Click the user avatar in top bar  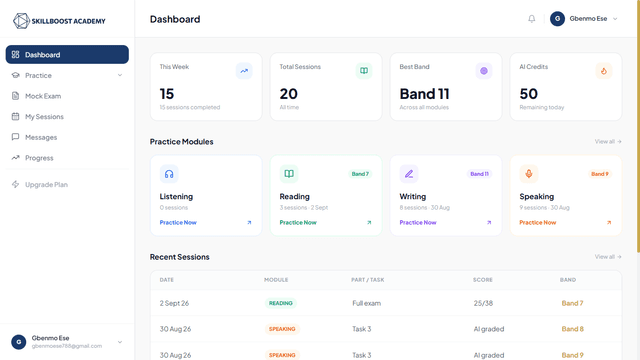557,19
